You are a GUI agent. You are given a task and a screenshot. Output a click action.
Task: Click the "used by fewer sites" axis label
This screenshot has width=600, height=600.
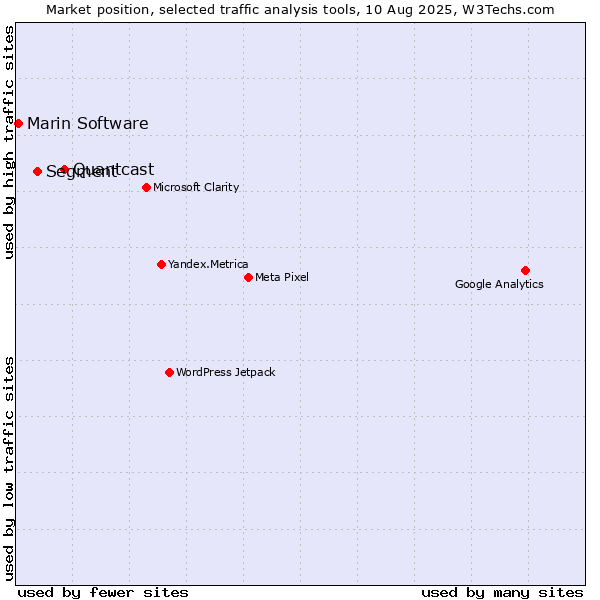[x=103, y=593]
